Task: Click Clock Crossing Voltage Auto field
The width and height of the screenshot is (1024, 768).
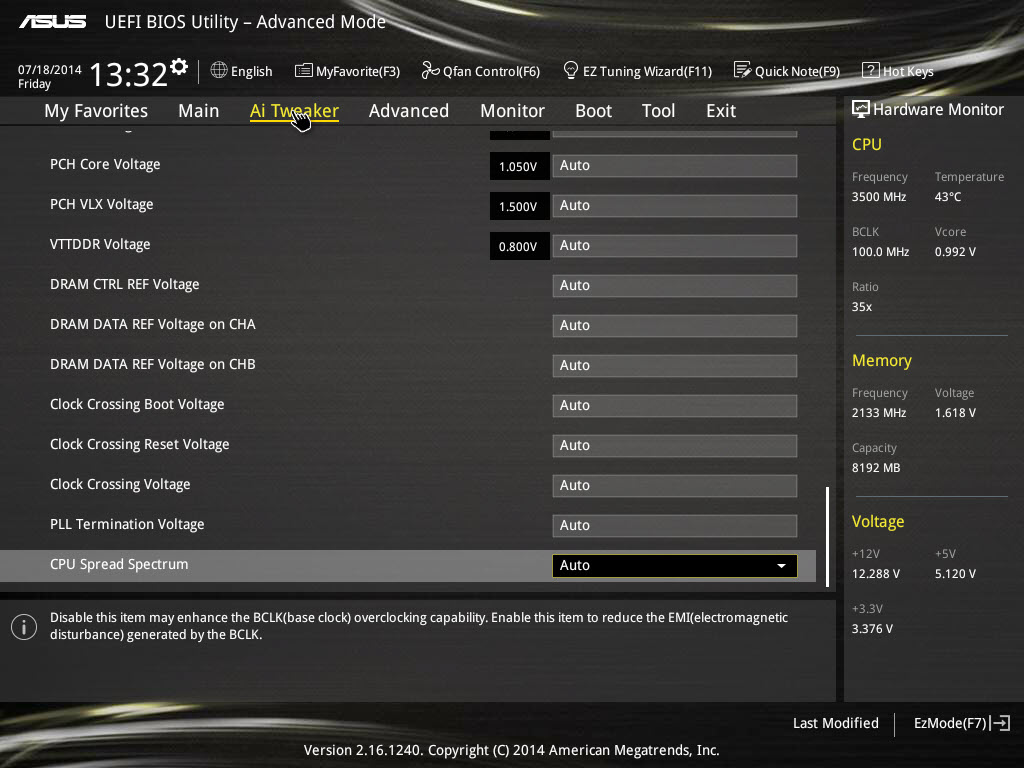Action: (x=675, y=485)
